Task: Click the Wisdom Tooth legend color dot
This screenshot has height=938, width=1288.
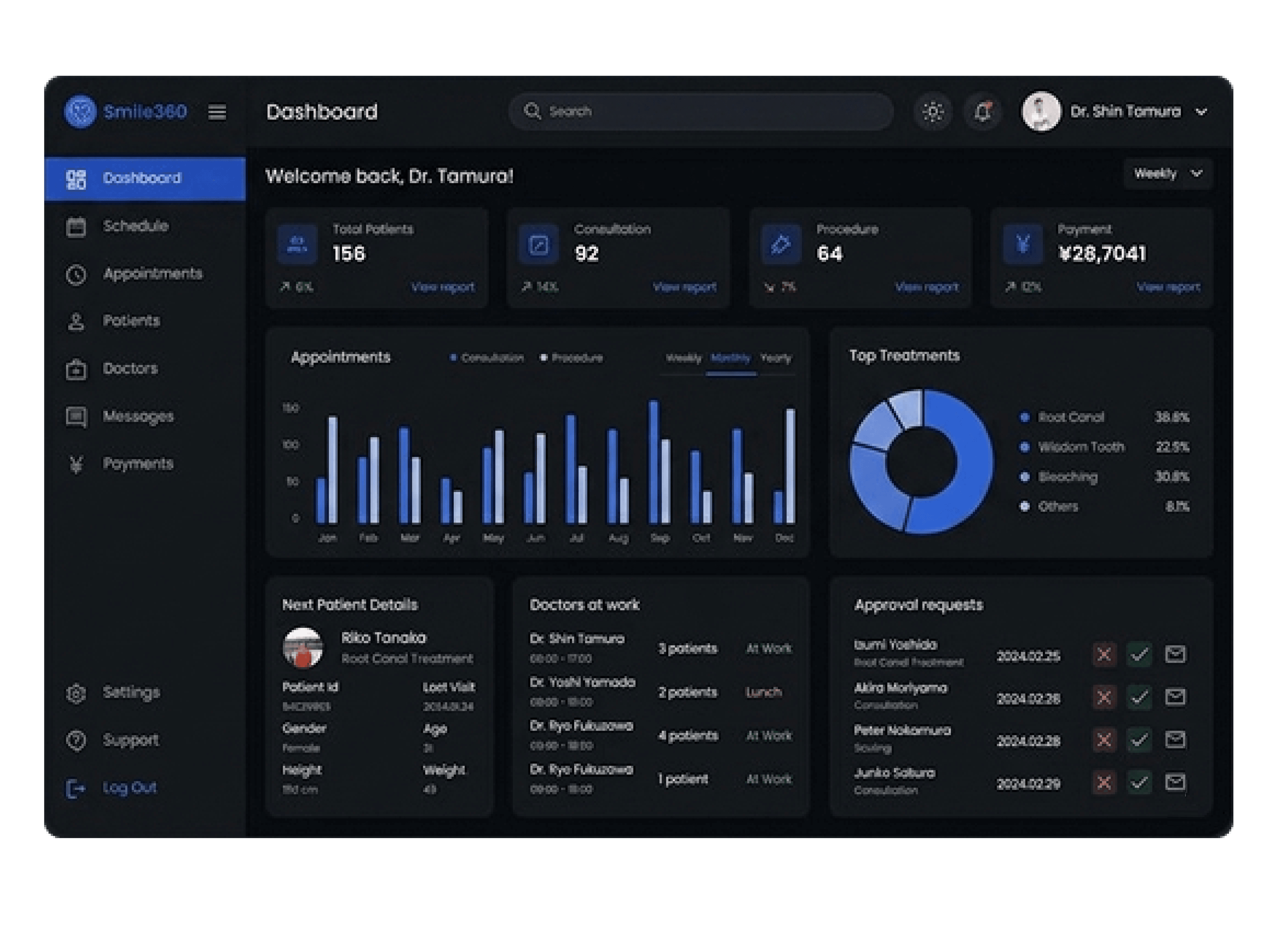Action: pos(1025,448)
